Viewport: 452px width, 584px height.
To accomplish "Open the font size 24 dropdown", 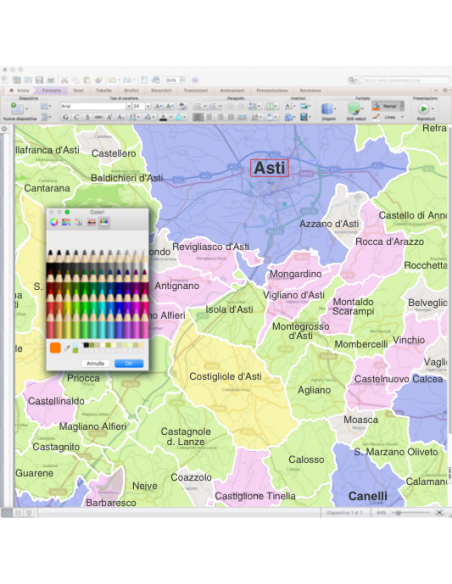I will point(148,106).
